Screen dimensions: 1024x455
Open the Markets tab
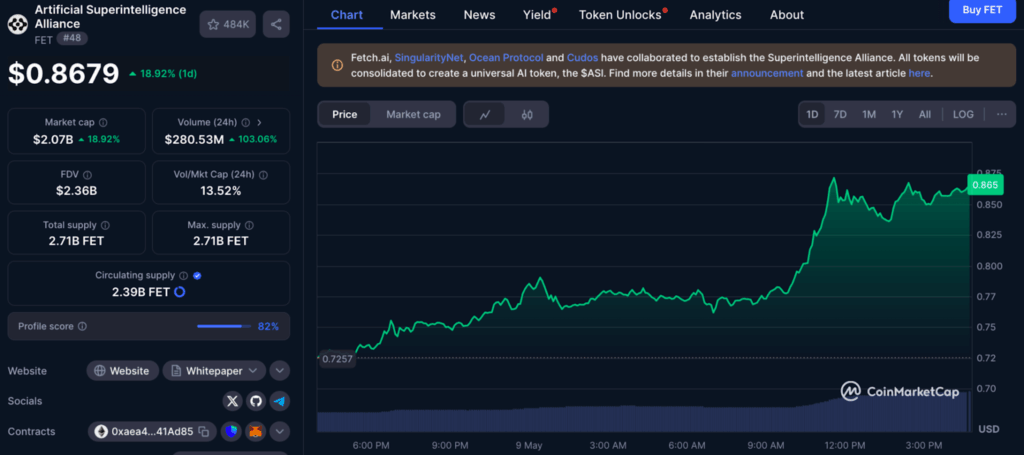413,14
